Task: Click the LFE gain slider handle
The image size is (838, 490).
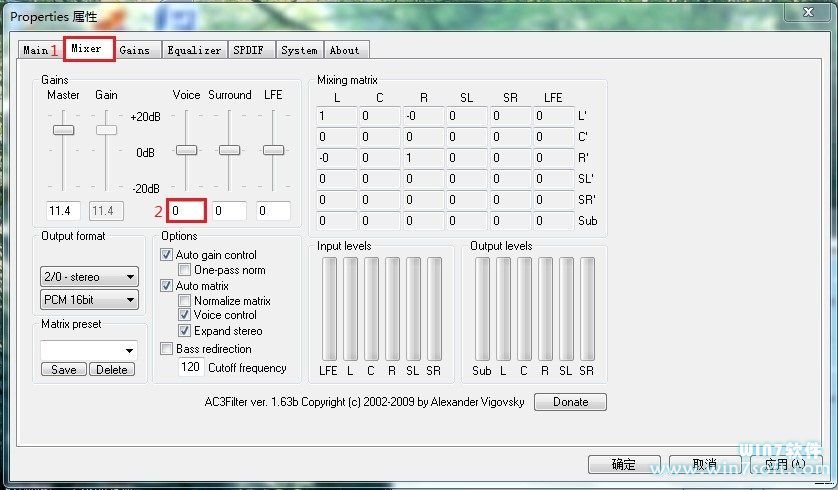Action: pos(273,150)
